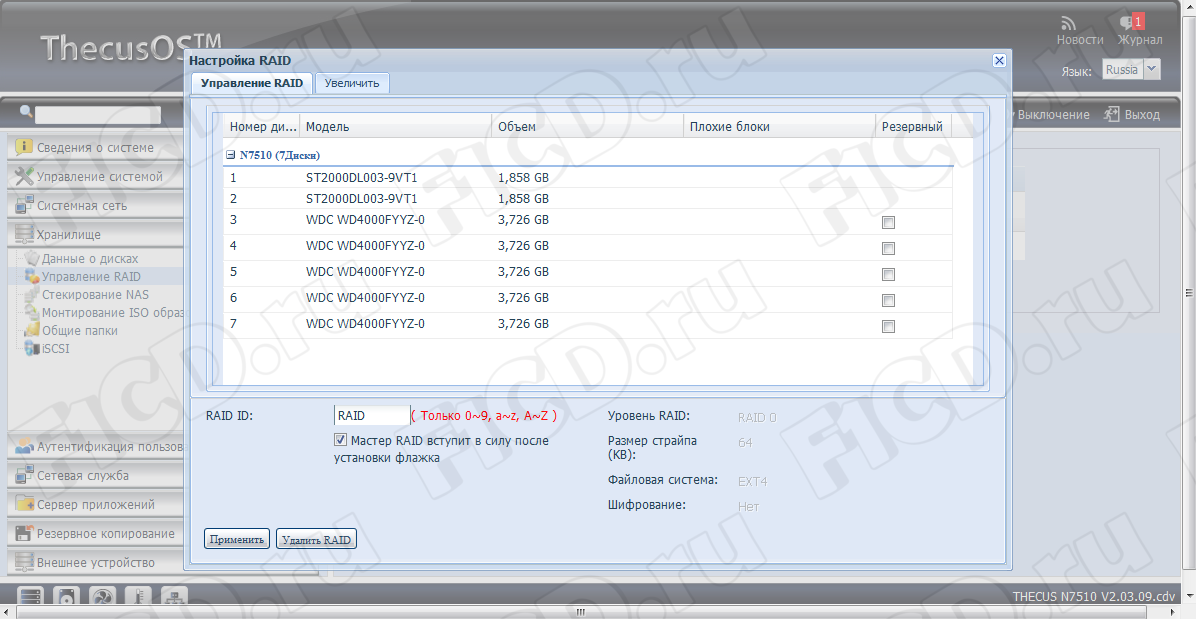The image size is (1196, 619).
Task: Open Стекирование NAS tree item
Action: [95, 294]
